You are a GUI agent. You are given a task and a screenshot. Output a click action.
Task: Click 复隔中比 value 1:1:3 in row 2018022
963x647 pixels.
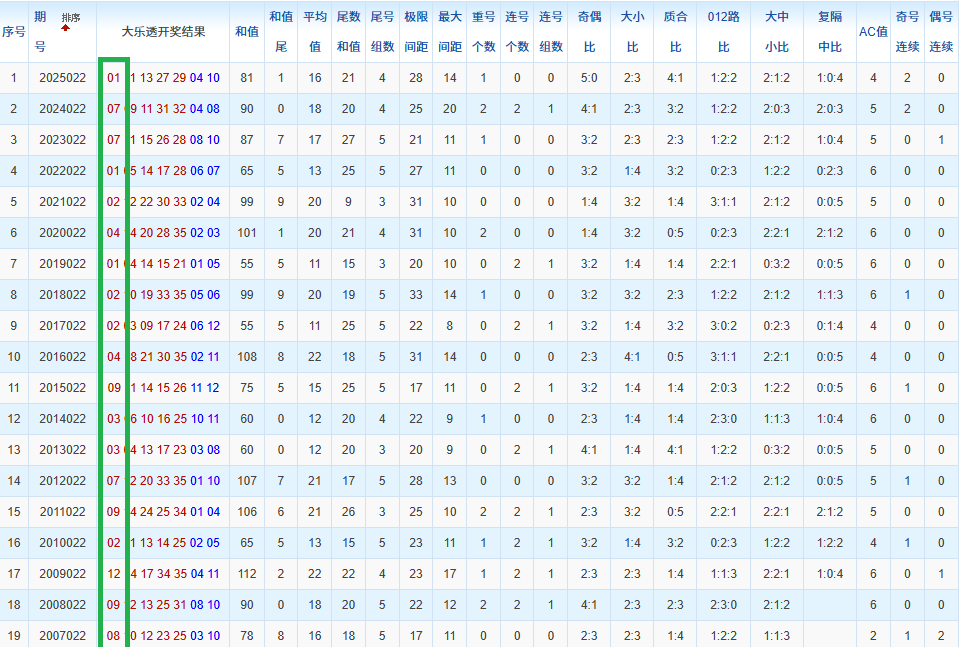click(830, 295)
